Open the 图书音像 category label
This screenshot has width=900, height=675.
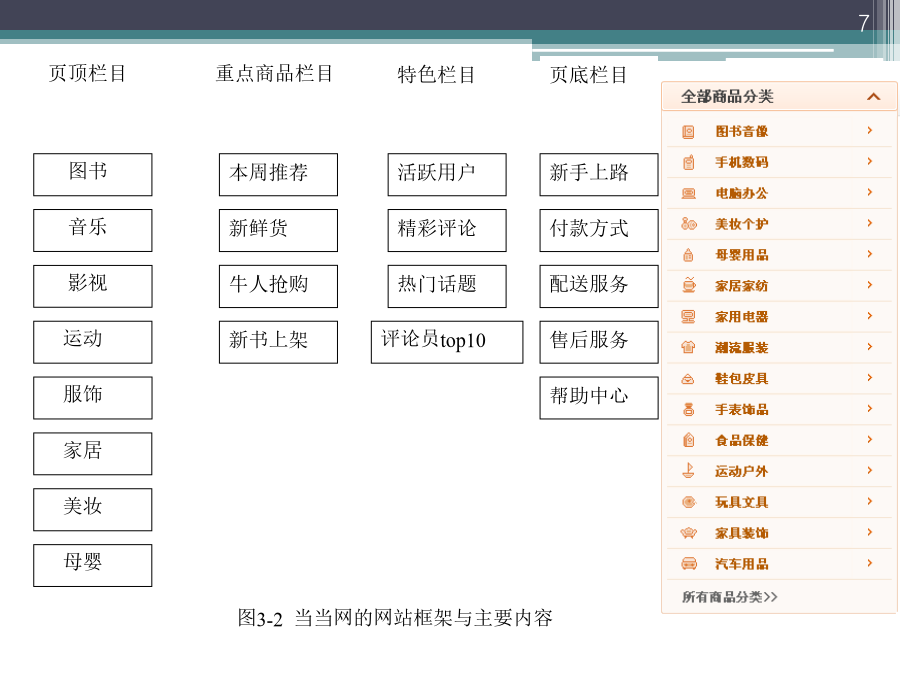(x=742, y=131)
